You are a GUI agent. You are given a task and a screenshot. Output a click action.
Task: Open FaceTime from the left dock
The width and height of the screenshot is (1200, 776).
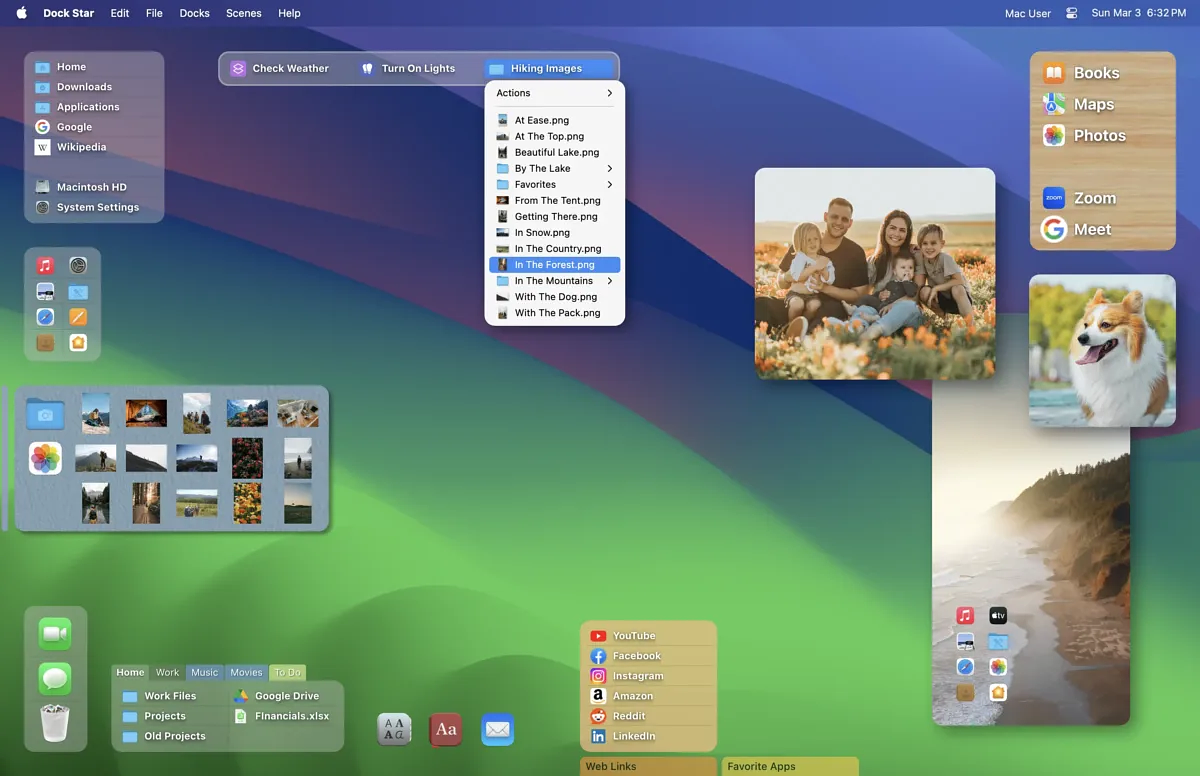(x=55, y=634)
